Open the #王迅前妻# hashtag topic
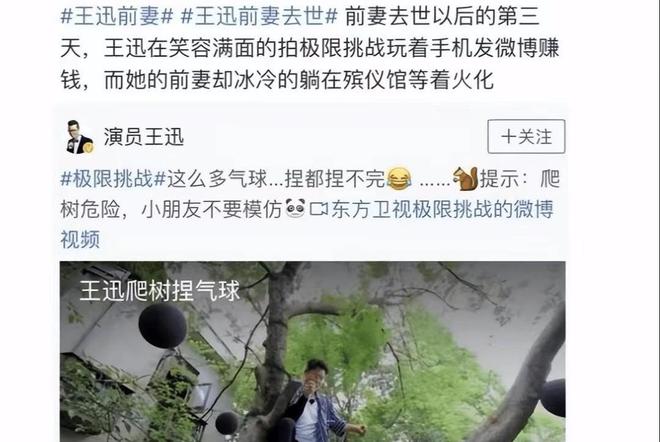This screenshot has height=442, width=660. 117,17
